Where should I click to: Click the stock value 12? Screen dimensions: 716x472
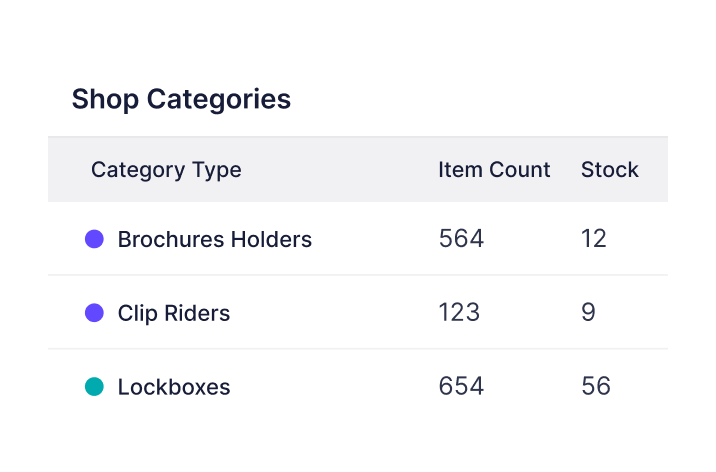pyautogui.click(x=594, y=239)
